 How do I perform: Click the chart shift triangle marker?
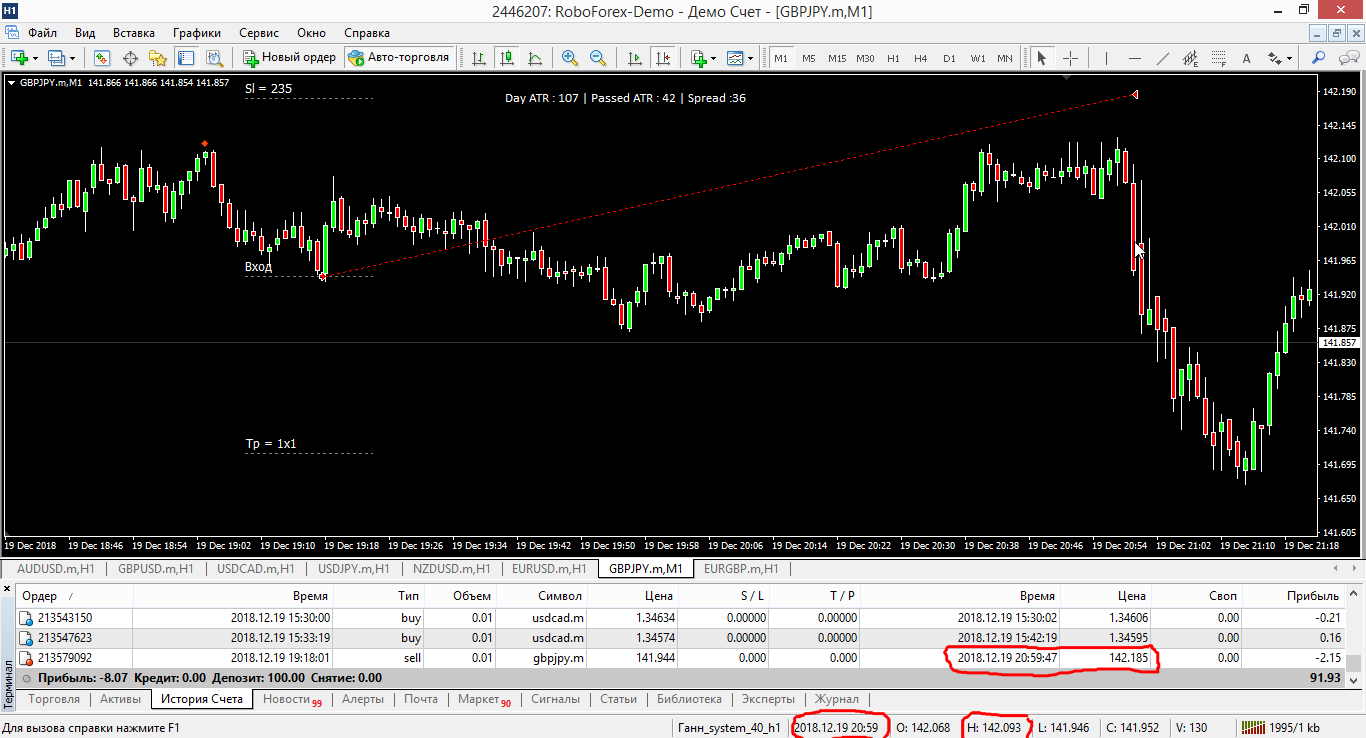(1067, 76)
